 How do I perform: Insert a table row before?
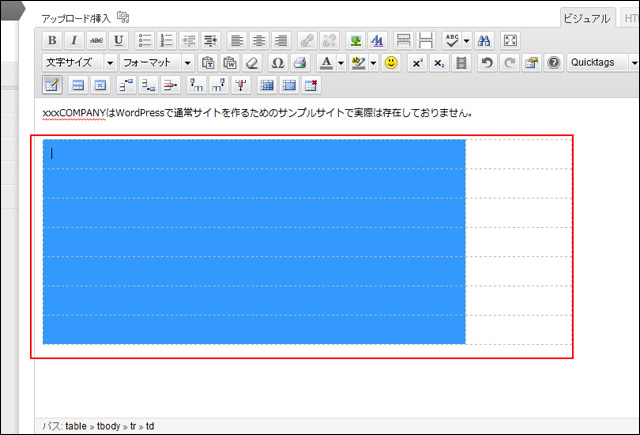(x=126, y=85)
